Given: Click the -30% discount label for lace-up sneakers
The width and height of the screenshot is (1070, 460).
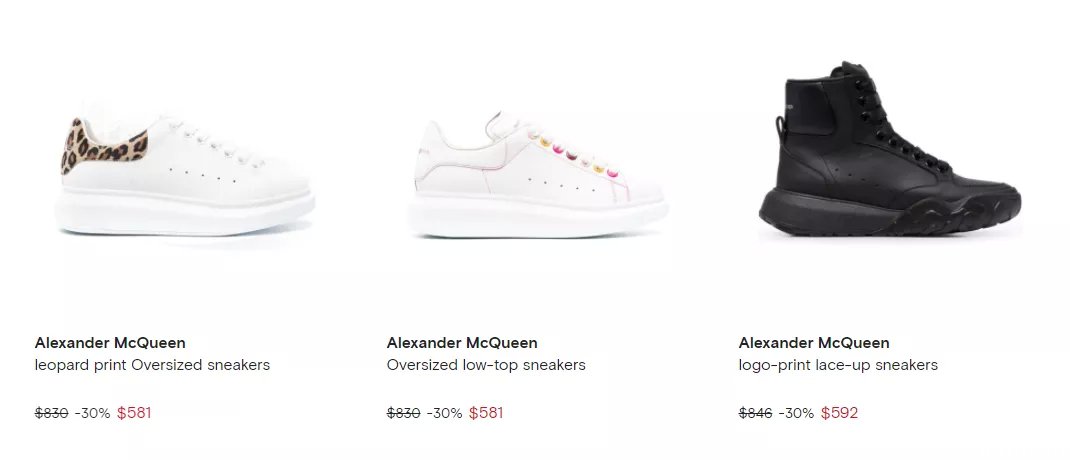Looking at the screenshot, I should point(796,413).
